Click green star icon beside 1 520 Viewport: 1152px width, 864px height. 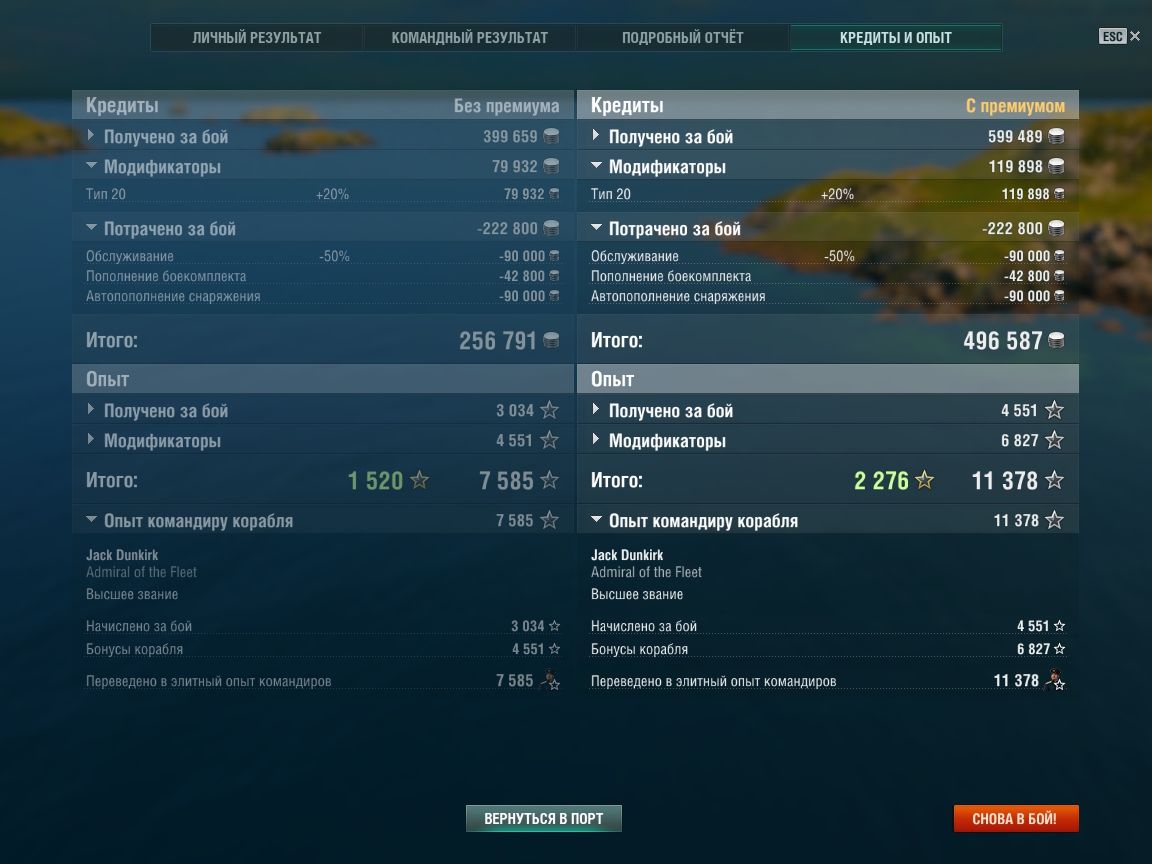[420, 480]
